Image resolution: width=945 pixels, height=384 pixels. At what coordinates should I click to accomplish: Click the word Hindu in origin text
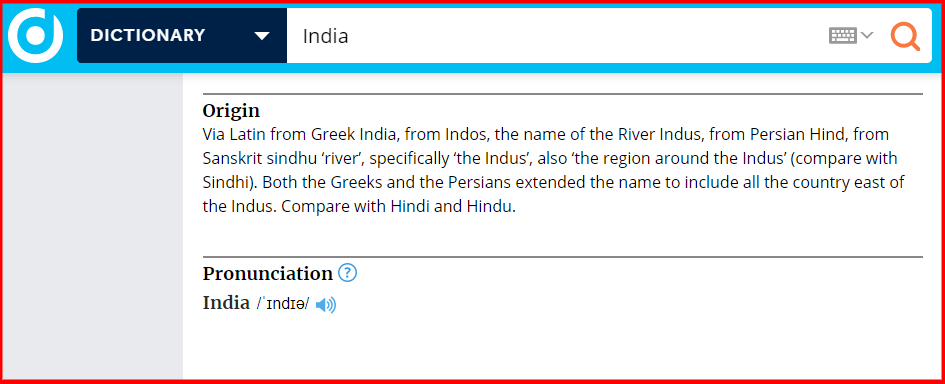coord(491,207)
